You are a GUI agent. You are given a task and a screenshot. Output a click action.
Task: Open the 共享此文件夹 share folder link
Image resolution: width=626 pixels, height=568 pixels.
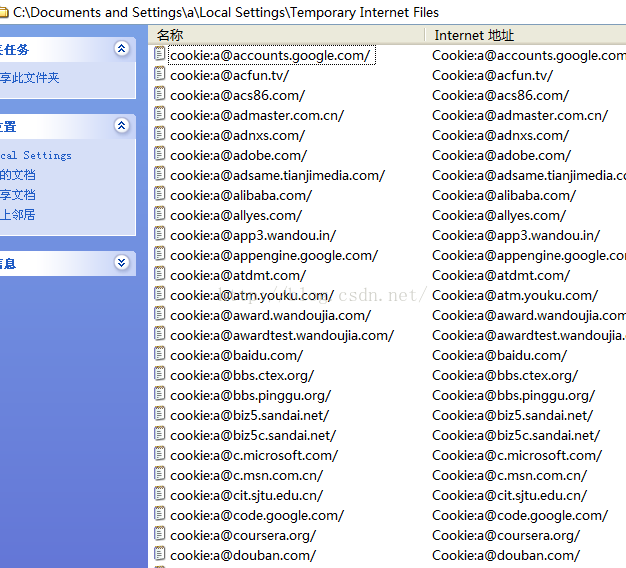tap(30, 77)
